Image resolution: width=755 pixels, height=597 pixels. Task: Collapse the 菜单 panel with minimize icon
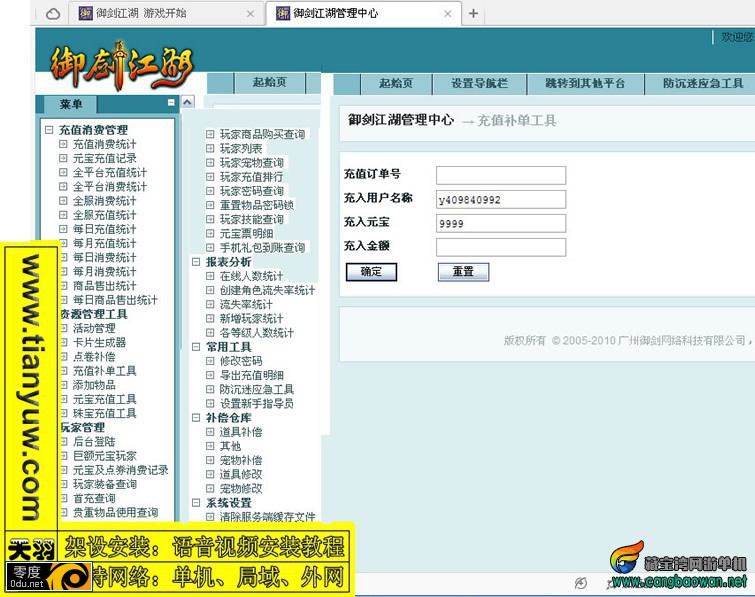[171, 103]
